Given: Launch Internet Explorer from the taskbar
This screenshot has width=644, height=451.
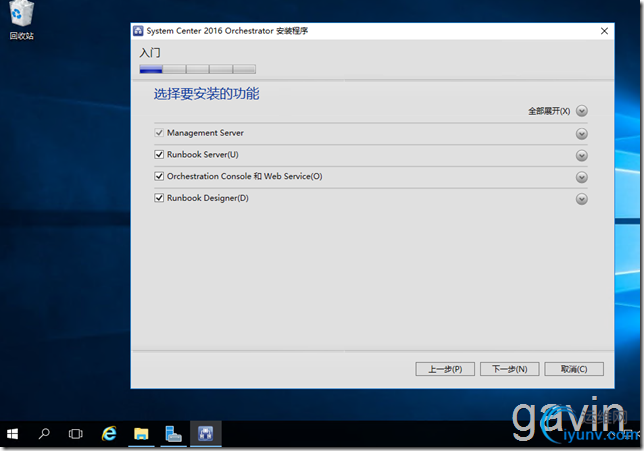Looking at the screenshot, I should pyautogui.click(x=109, y=434).
